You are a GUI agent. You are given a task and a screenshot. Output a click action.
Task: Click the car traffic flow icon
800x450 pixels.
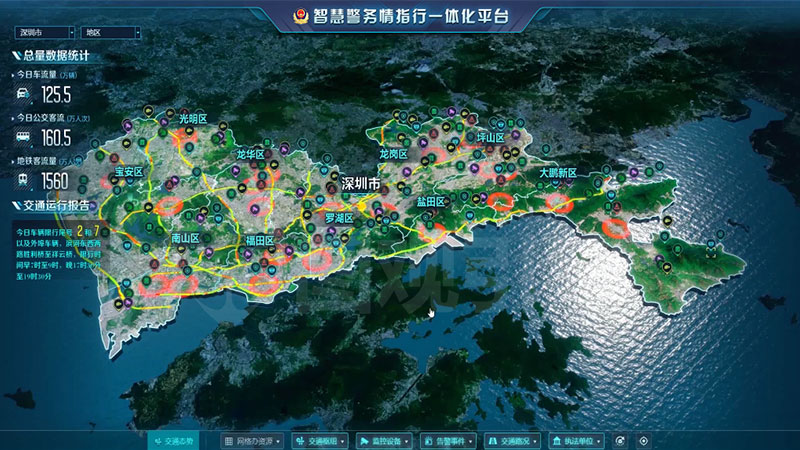click(22, 95)
